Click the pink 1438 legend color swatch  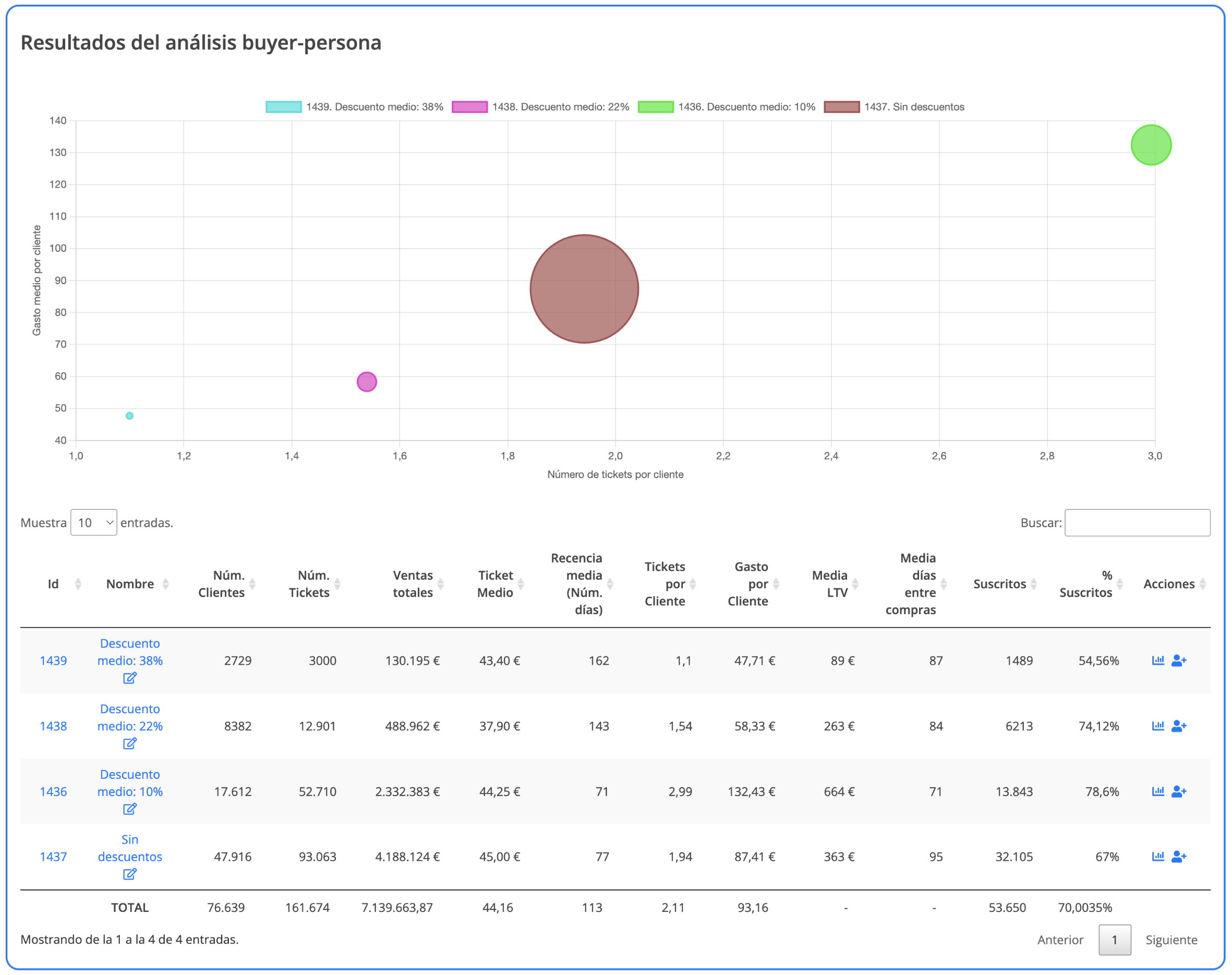coord(469,107)
